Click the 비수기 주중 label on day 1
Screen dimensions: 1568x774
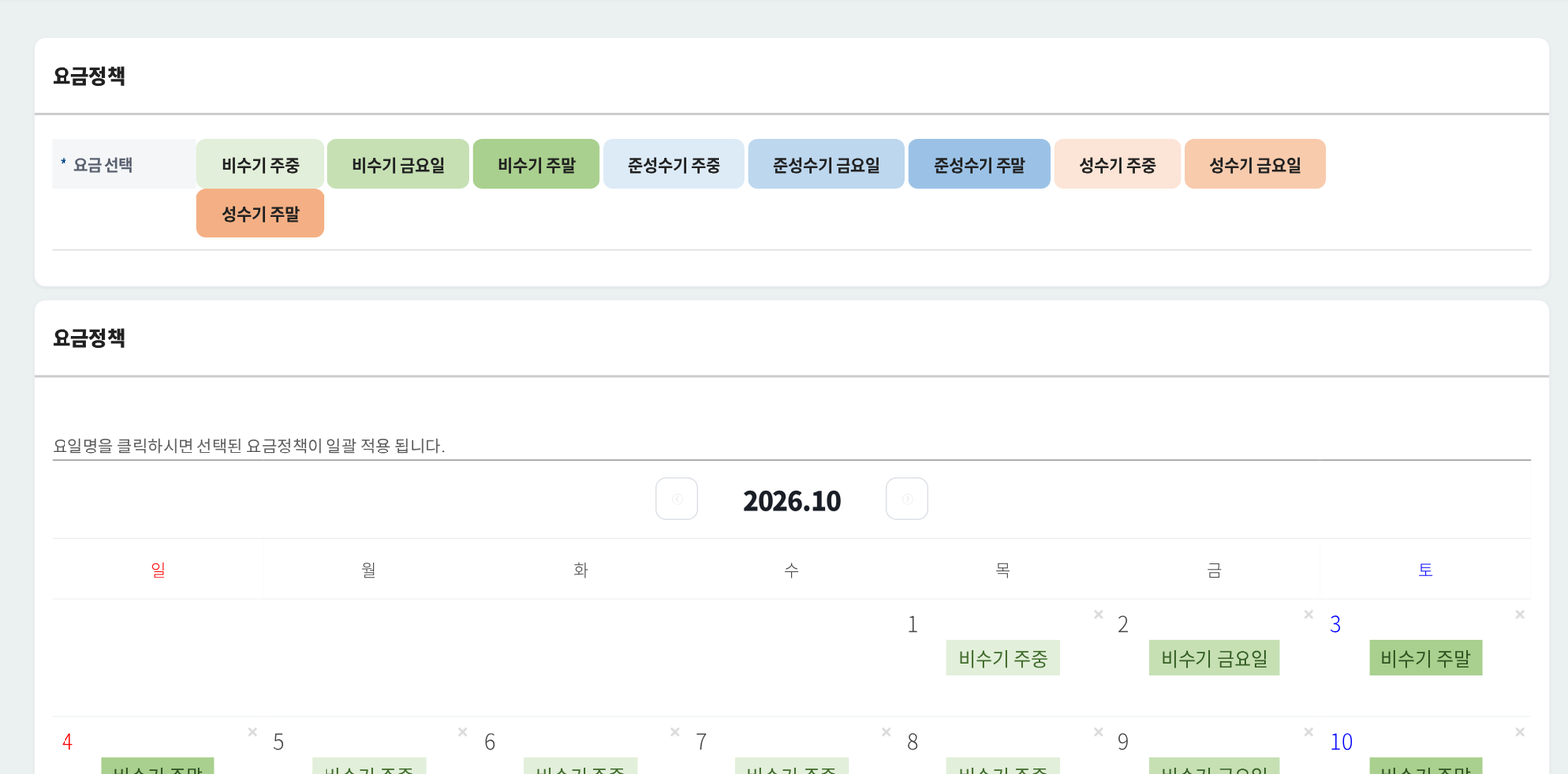(x=1002, y=658)
